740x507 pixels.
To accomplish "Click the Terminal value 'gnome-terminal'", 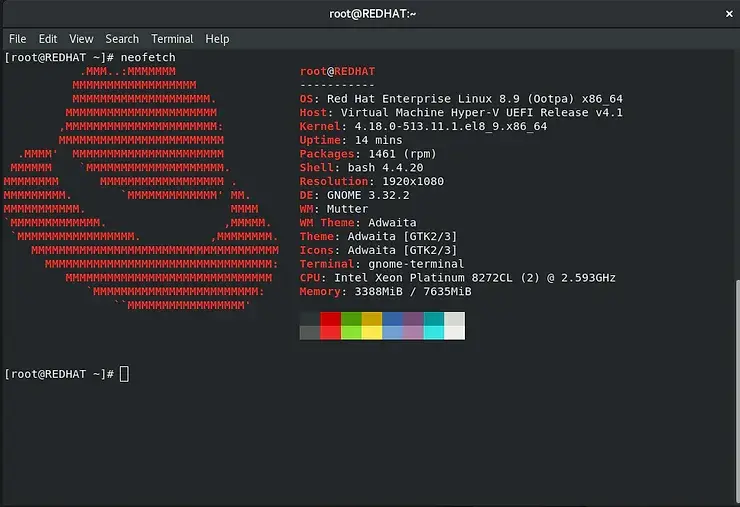I will (x=416, y=264).
